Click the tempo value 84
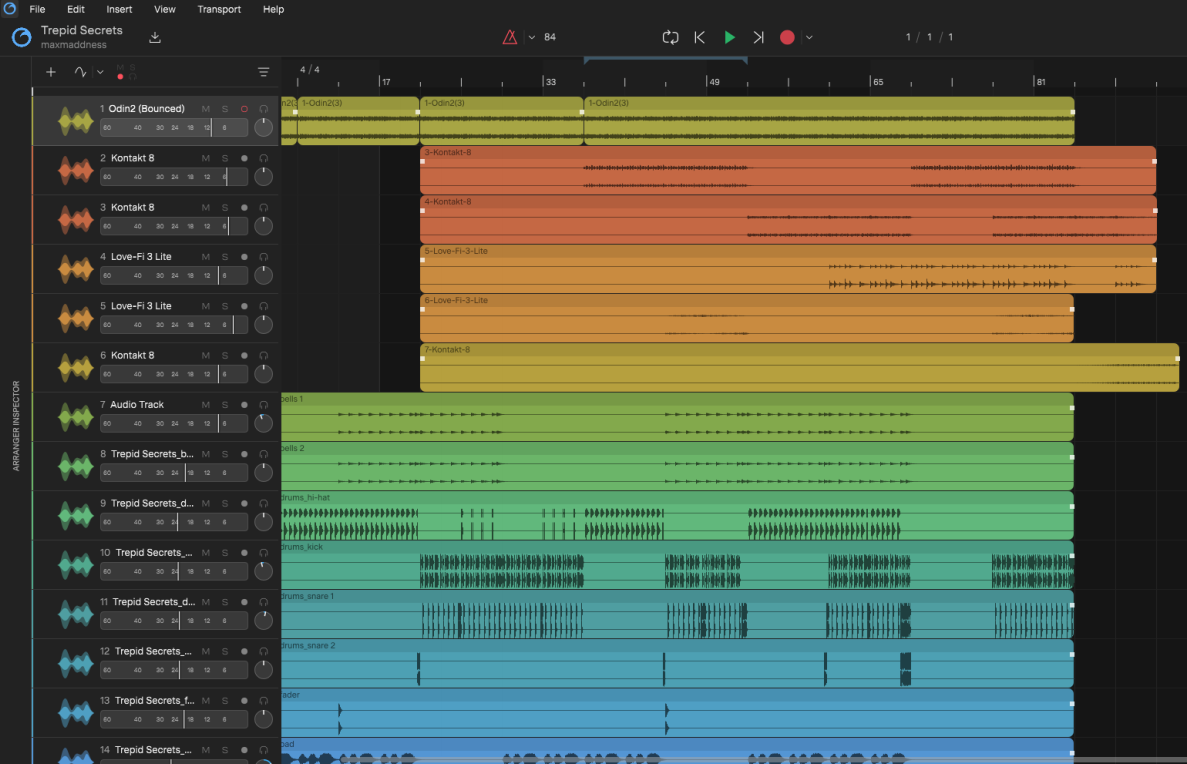Viewport: 1187px width, 764px height. point(550,37)
